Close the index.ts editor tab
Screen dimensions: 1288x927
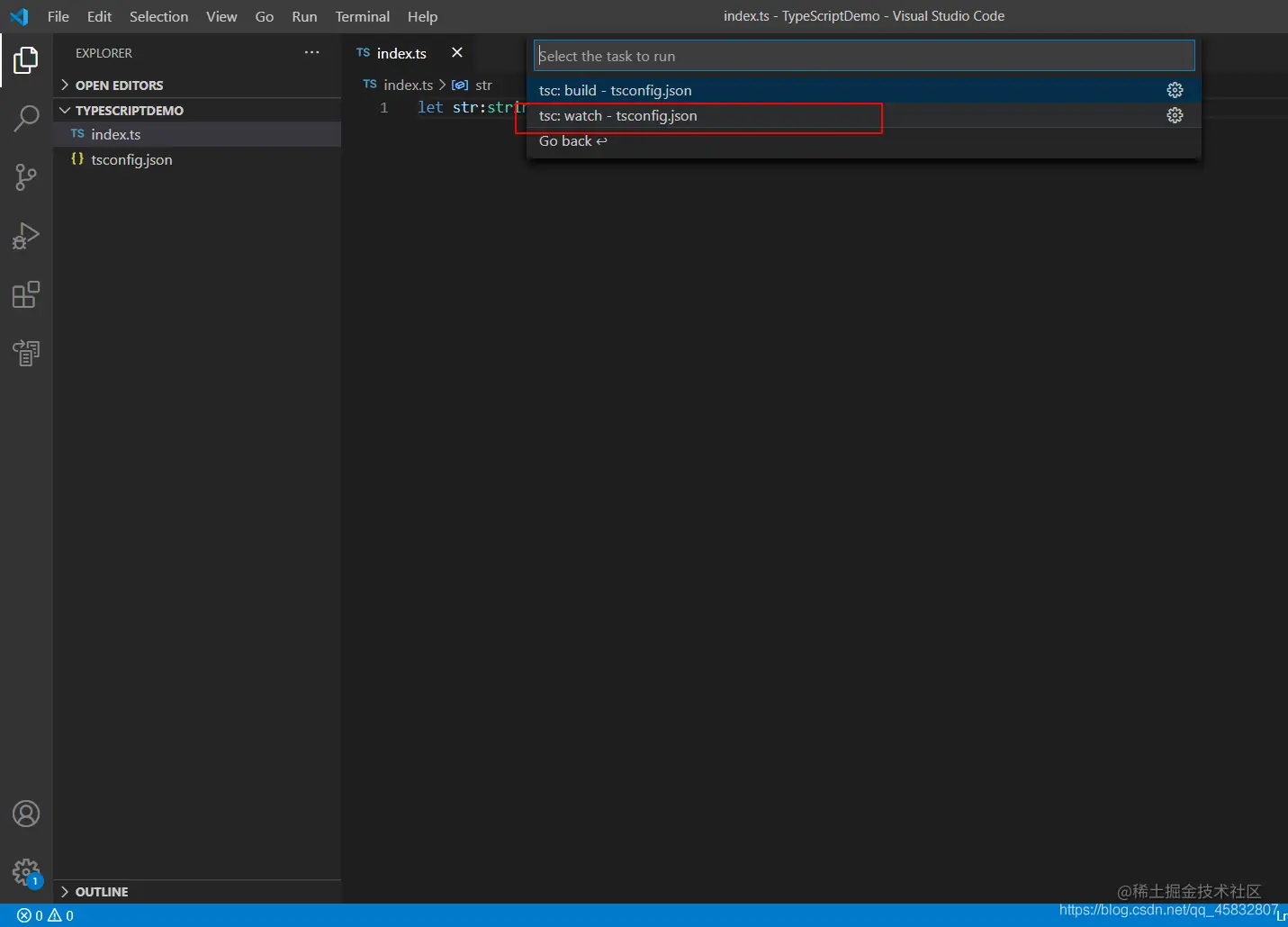tap(457, 52)
